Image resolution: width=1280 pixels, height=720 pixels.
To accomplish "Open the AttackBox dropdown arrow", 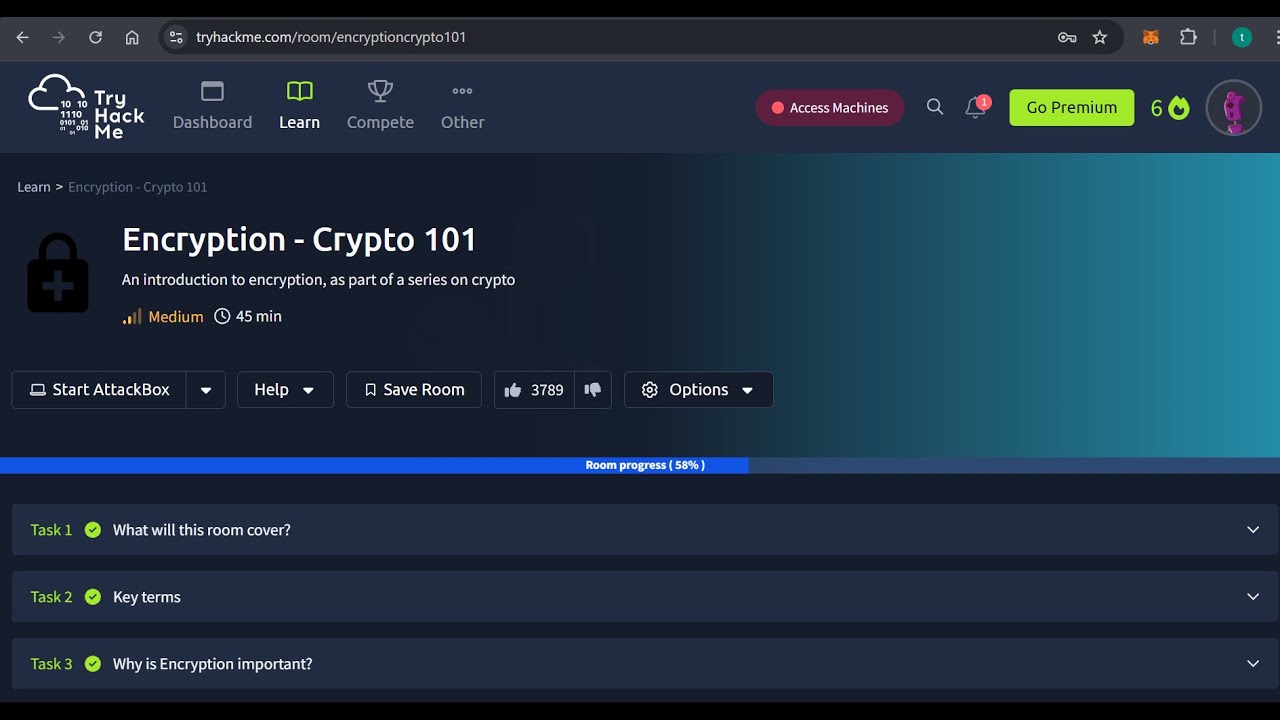I will click(x=206, y=390).
